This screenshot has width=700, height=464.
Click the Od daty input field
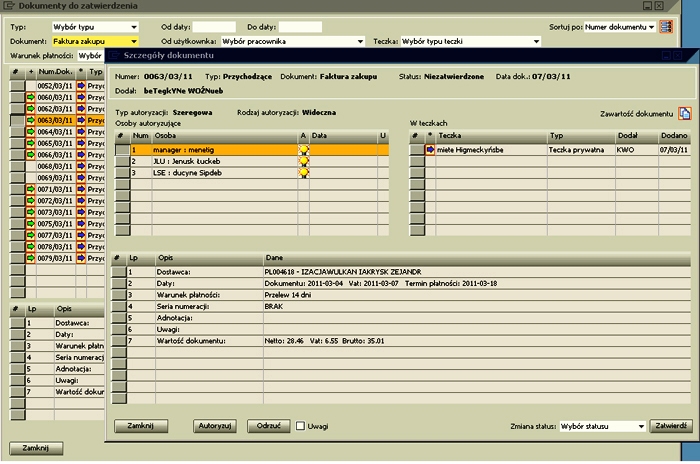coord(214,27)
